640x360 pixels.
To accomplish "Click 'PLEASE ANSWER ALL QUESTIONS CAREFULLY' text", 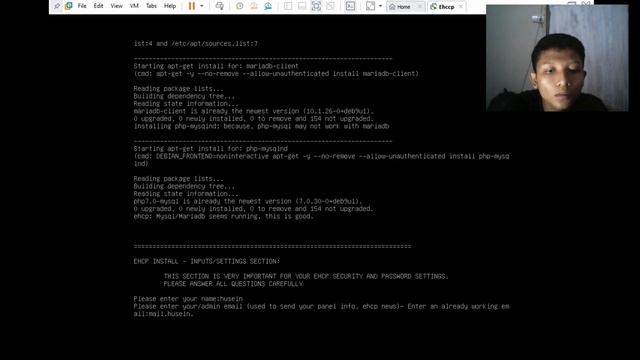I will click(233, 284).
